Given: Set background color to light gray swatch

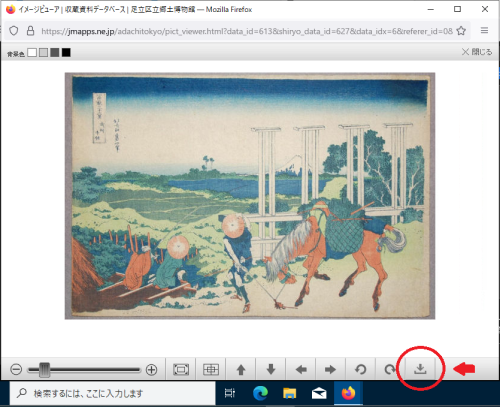Looking at the screenshot, I should (x=43, y=52).
